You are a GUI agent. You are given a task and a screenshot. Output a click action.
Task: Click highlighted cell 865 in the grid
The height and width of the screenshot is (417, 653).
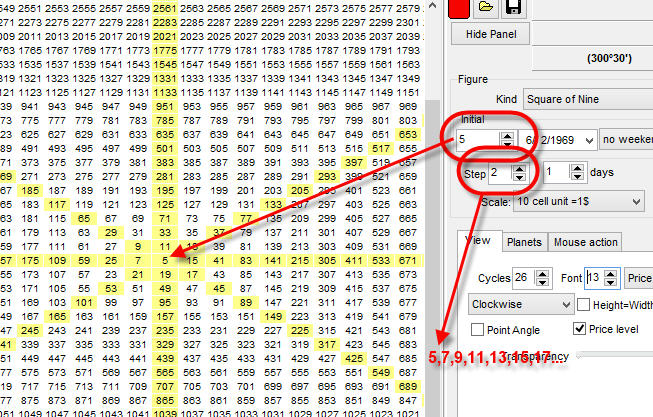165,401
